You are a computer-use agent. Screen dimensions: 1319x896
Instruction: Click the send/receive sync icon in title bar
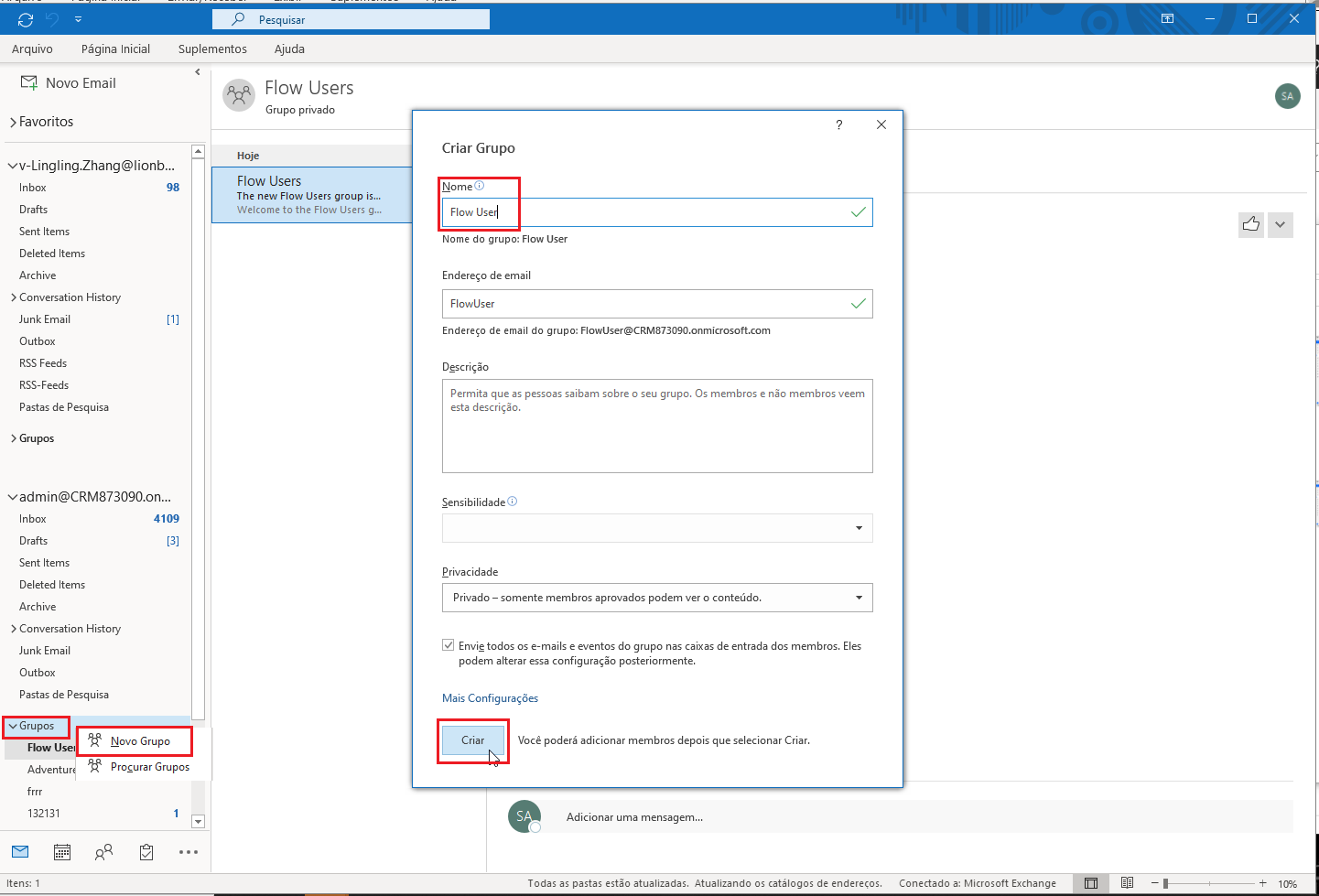tap(26, 19)
